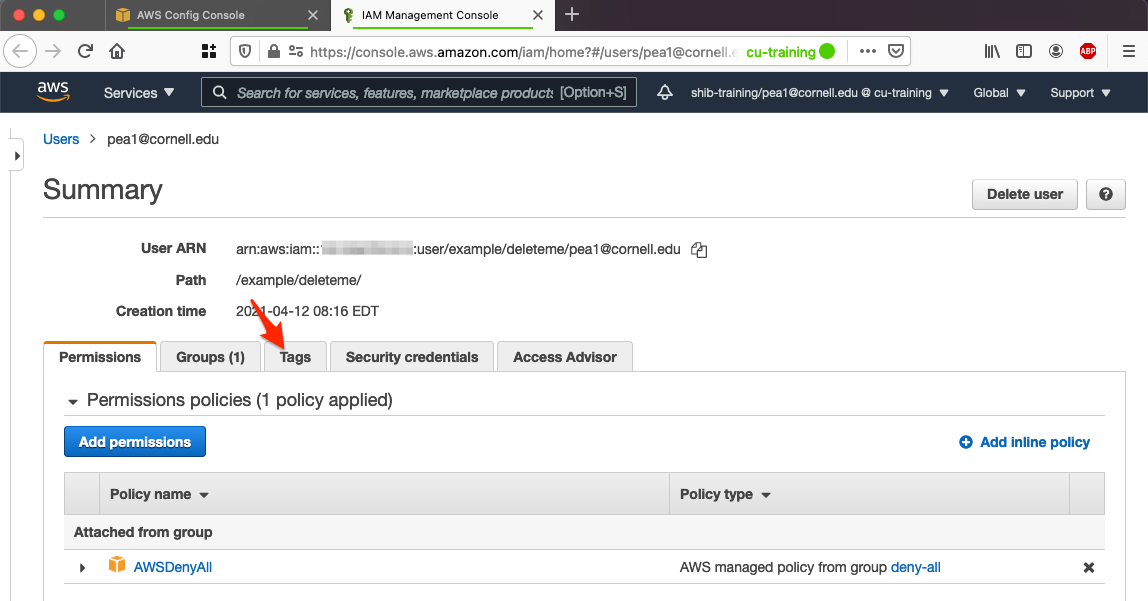Open the account dropdown shib-training/pea1@cornell.edu
The height and width of the screenshot is (601, 1148).
[x=819, y=93]
